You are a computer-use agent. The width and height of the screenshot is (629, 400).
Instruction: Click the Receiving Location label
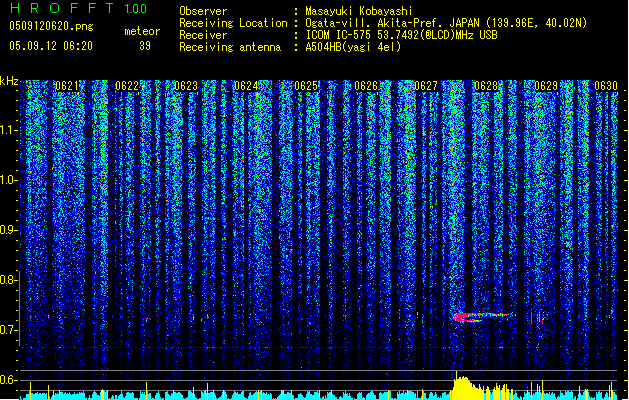(x=233, y=23)
